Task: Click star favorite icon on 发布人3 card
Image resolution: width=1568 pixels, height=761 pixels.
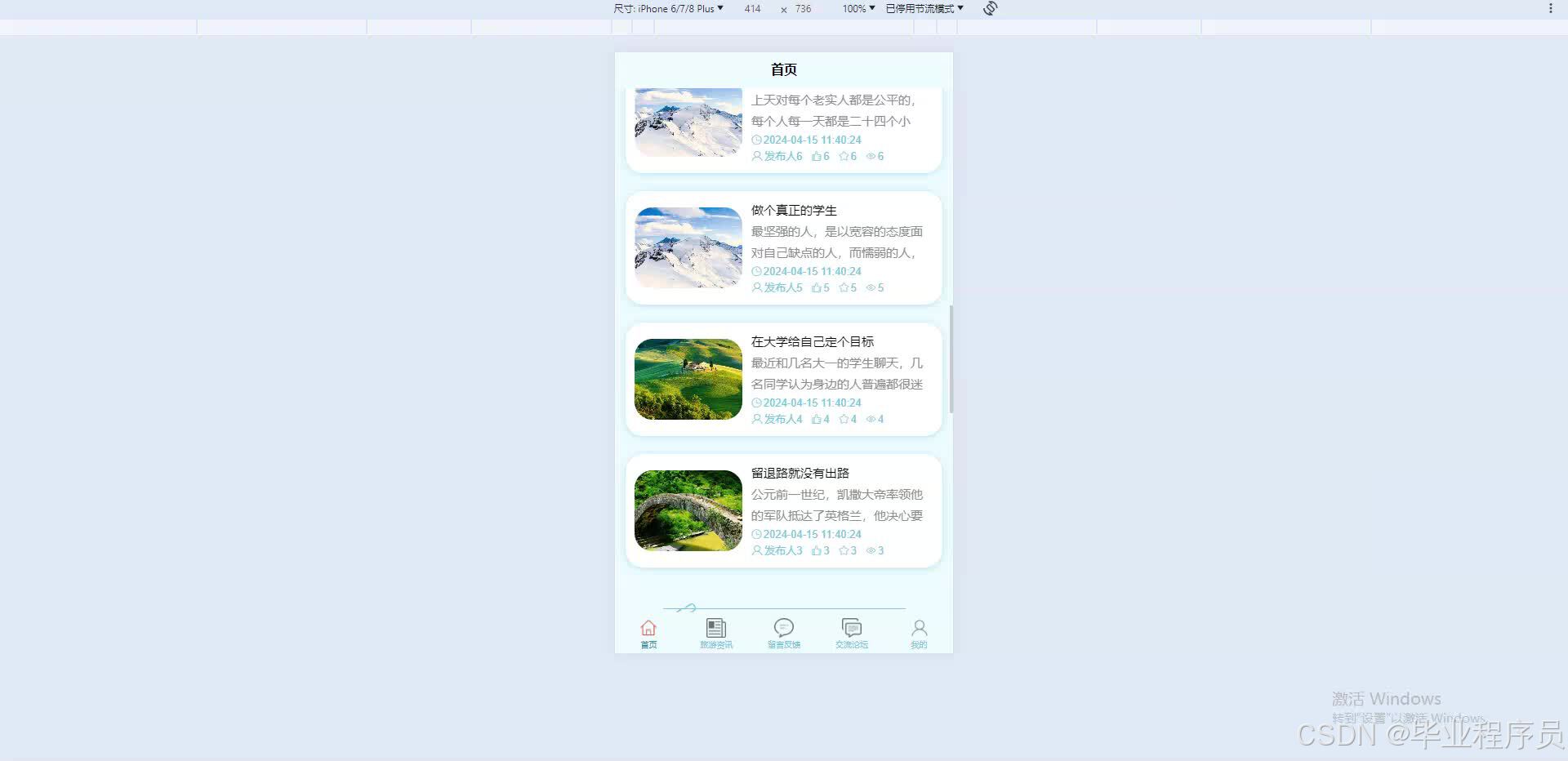Action: (844, 550)
